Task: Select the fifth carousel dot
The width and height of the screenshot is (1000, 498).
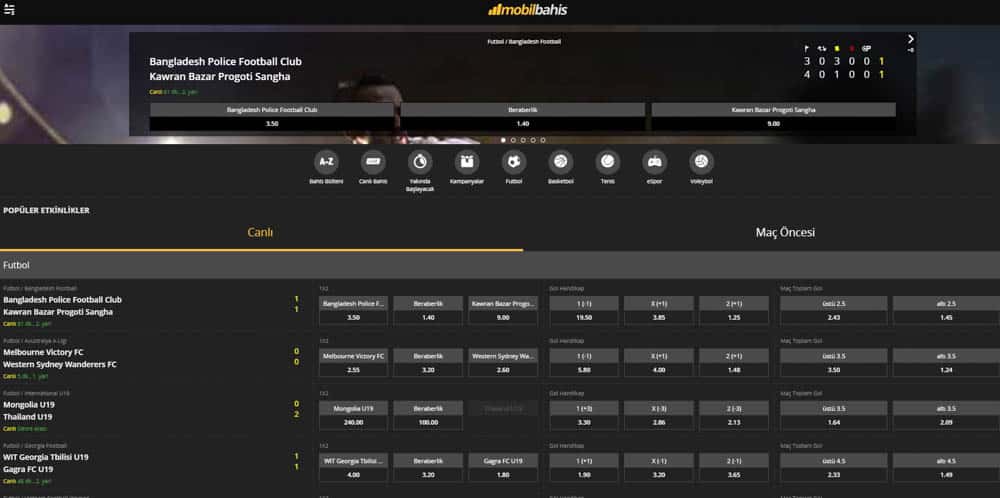Action: (543, 140)
